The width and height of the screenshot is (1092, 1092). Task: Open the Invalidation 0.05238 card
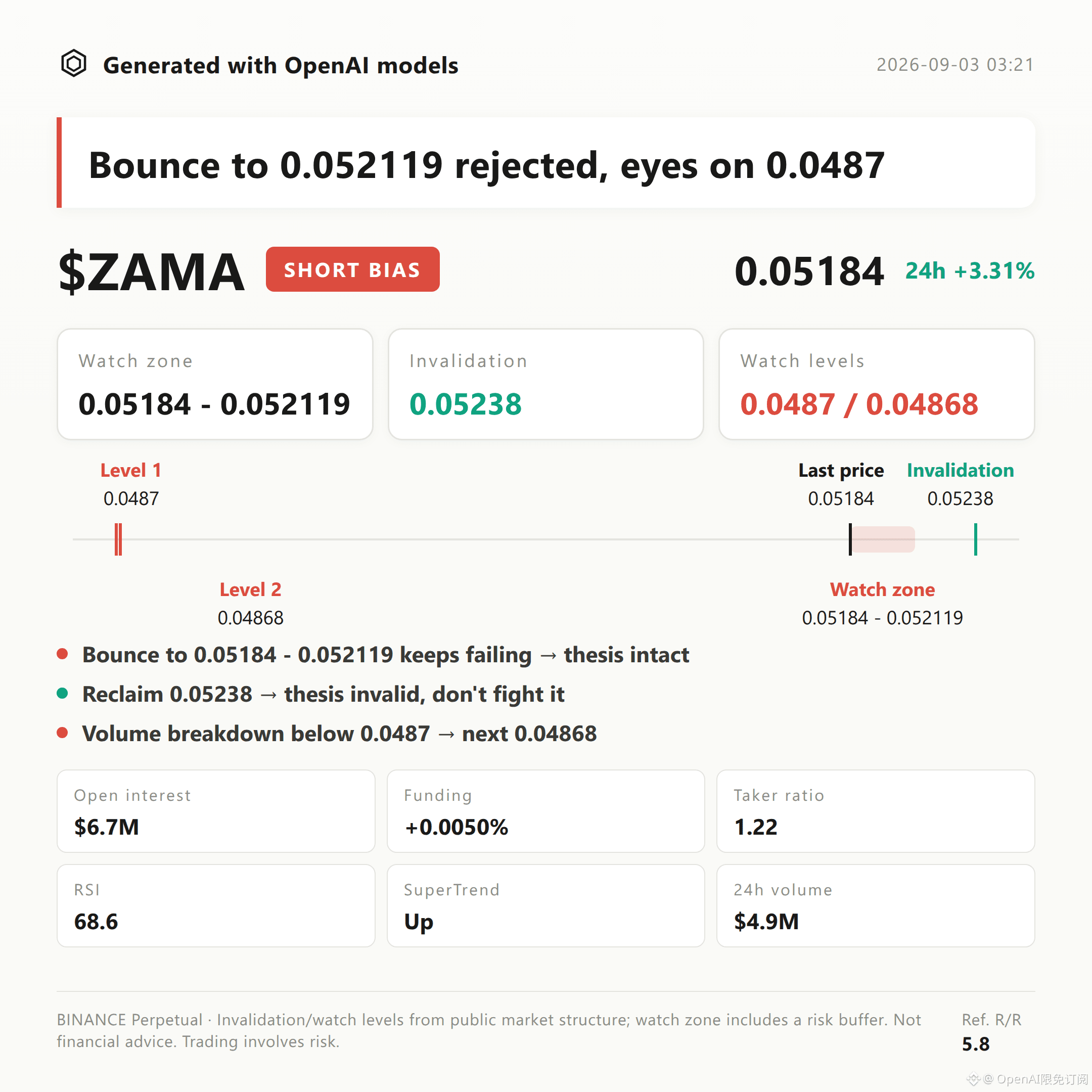click(x=546, y=384)
